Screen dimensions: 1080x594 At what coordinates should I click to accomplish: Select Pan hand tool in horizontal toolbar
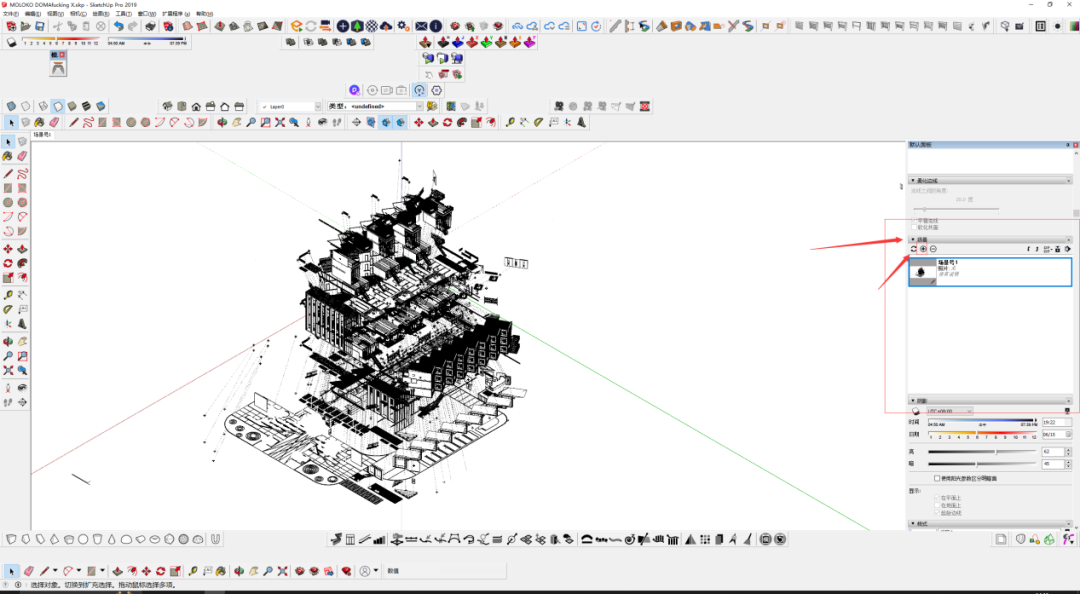(x=236, y=123)
